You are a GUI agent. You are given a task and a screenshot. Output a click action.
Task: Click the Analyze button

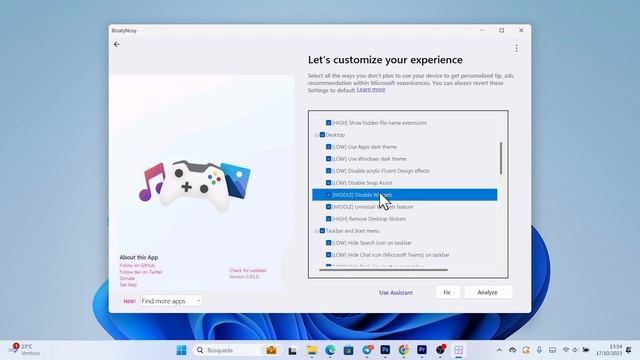pos(488,292)
